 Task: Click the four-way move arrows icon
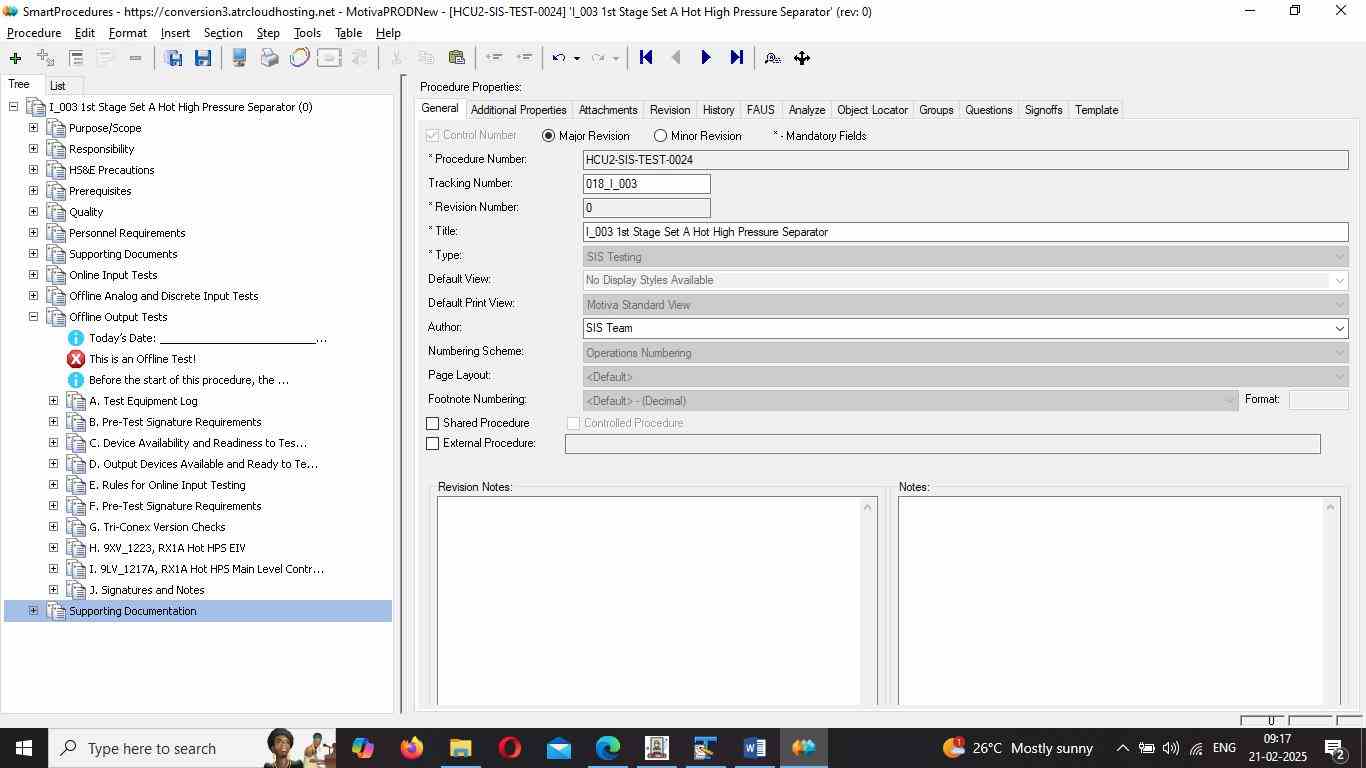802,58
